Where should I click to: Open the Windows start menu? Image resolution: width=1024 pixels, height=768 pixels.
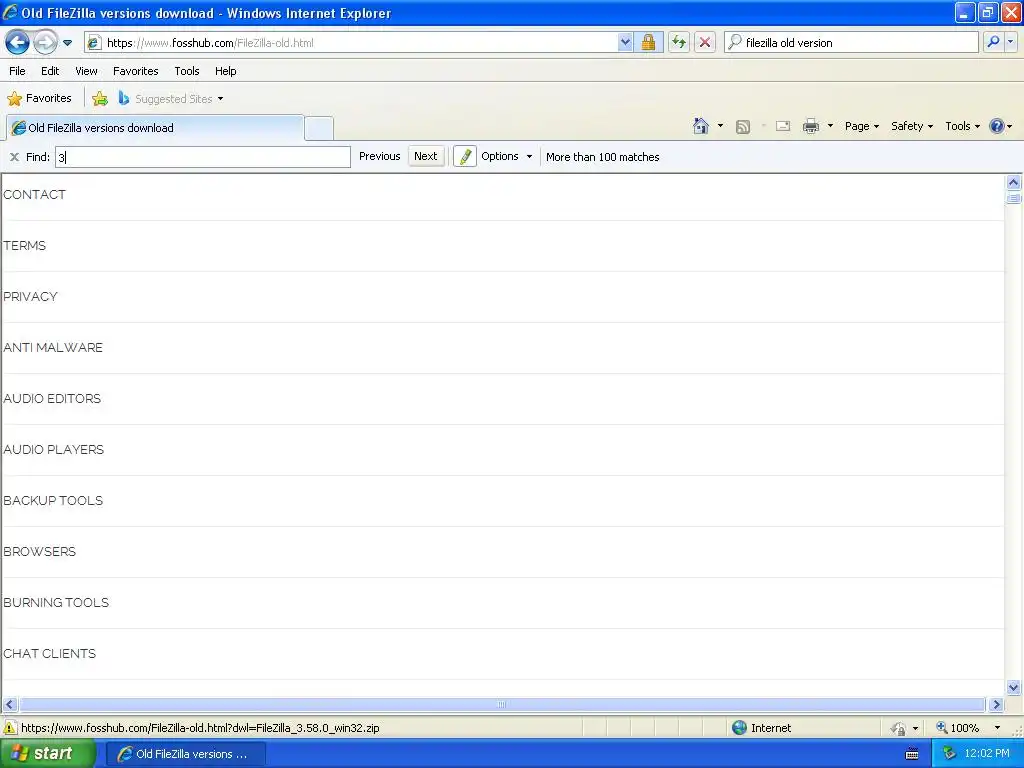(47, 754)
